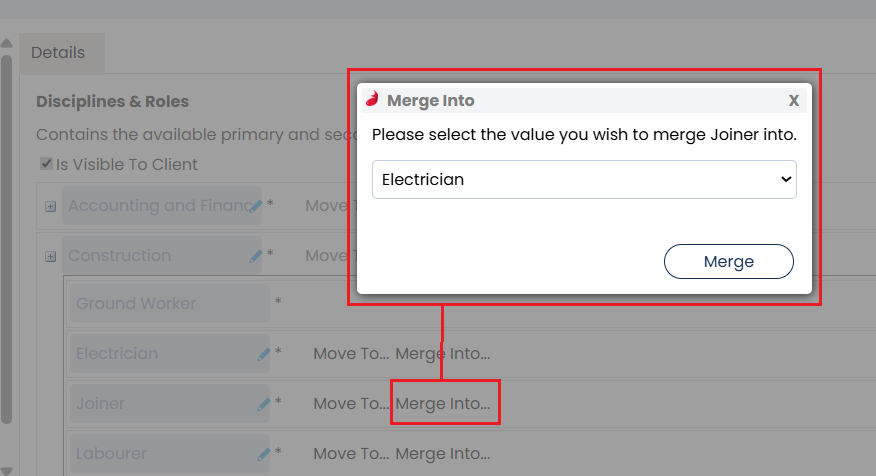Toggle the Is Visible To Client checkbox
The height and width of the screenshot is (476, 876).
[x=46, y=164]
